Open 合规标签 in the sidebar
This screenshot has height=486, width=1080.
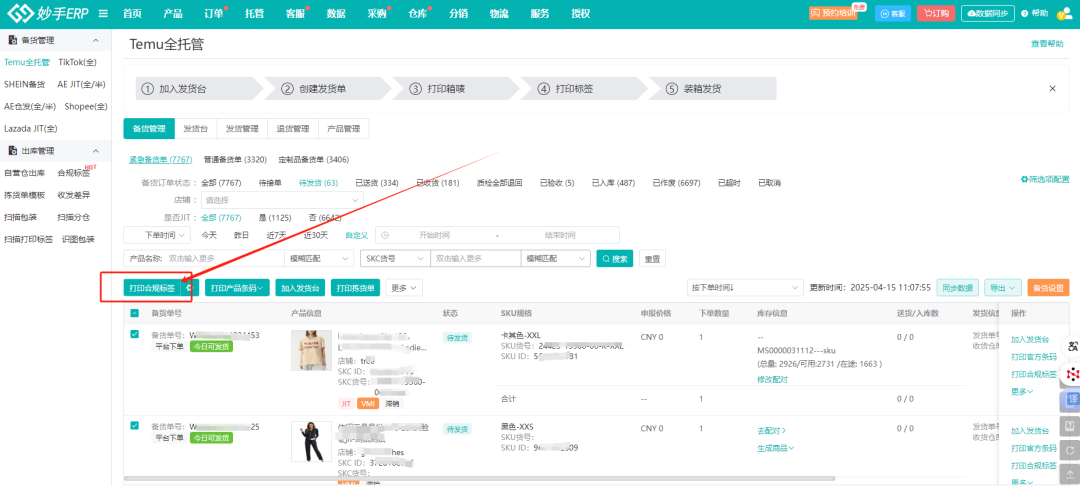[x=74, y=173]
